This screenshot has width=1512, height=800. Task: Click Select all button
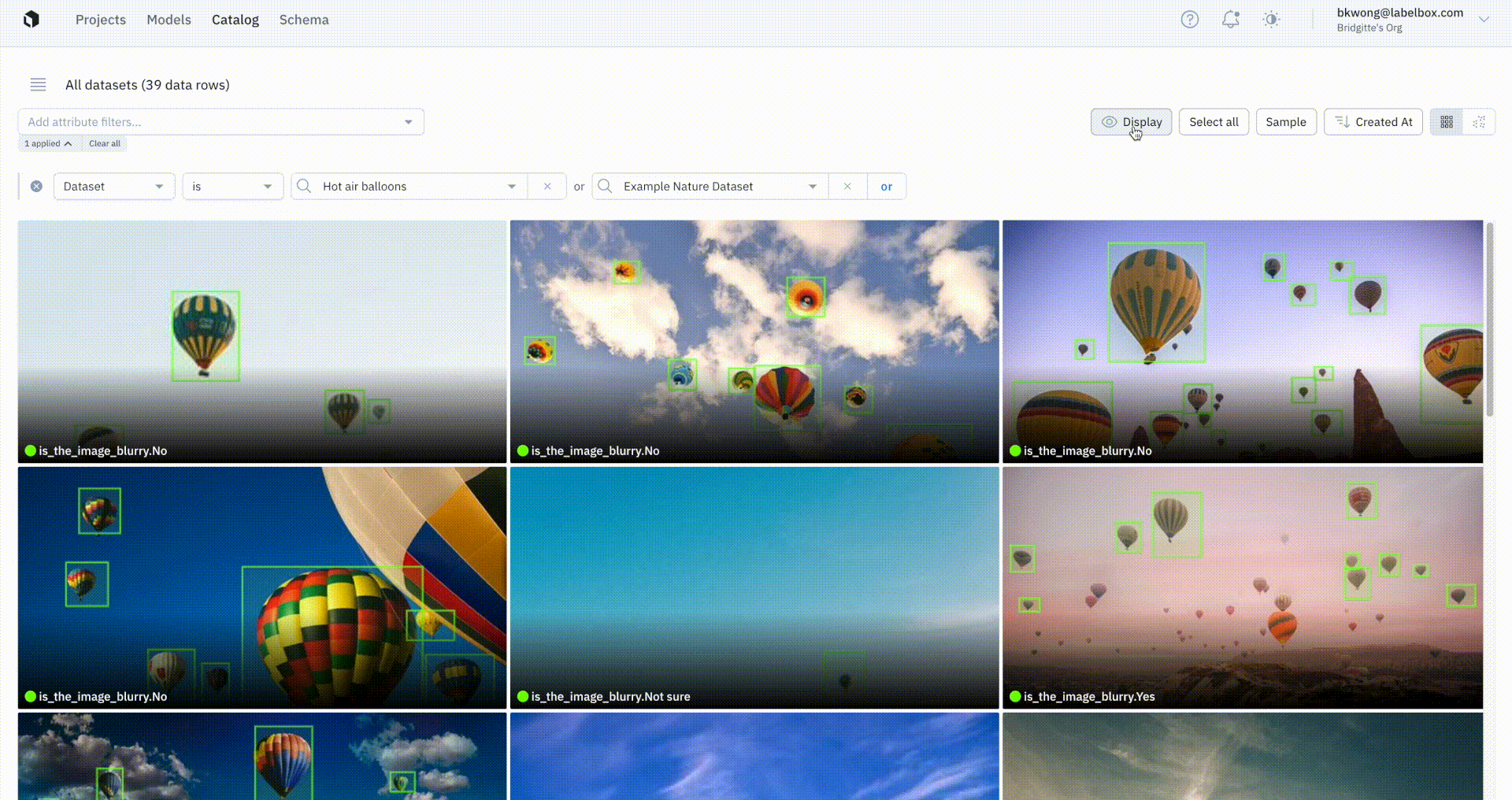click(1214, 122)
